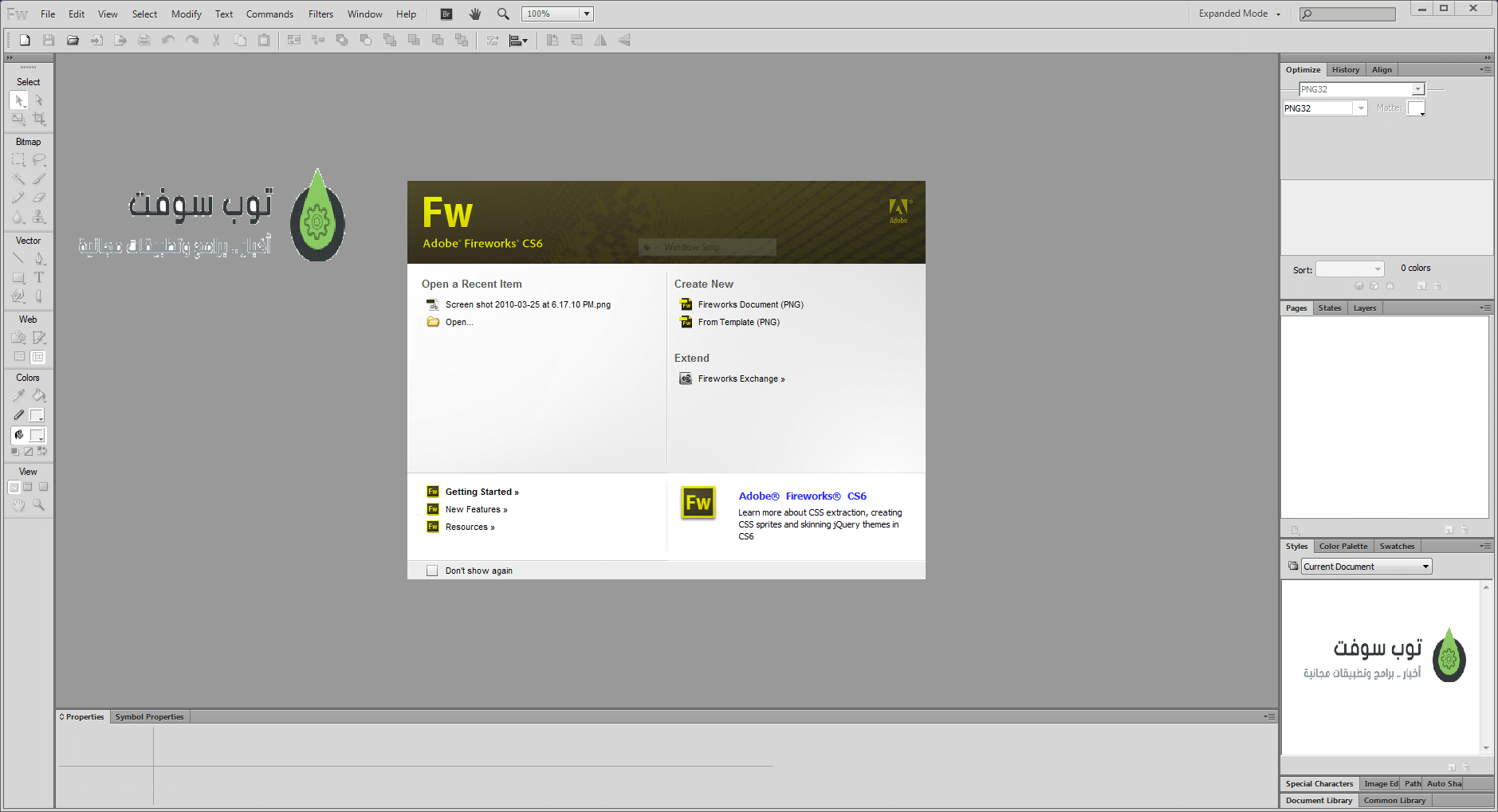
Task: Select the Hand tool in View section
Action: point(18,505)
